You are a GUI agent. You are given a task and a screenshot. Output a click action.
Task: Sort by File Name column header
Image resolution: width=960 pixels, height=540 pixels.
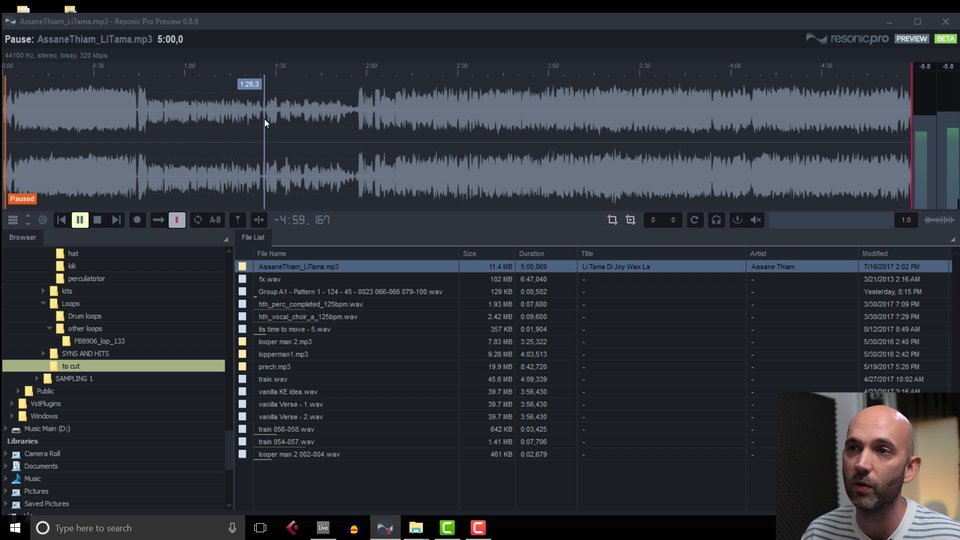click(x=272, y=253)
